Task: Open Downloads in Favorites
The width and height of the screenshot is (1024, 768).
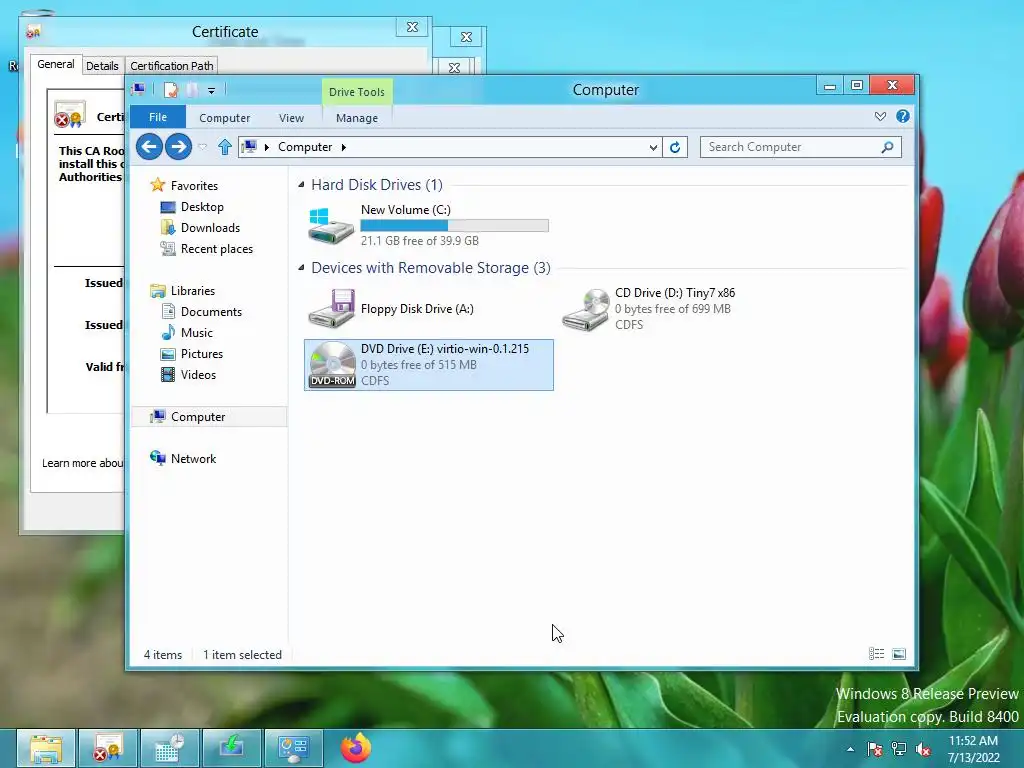Action: click(x=210, y=227)
